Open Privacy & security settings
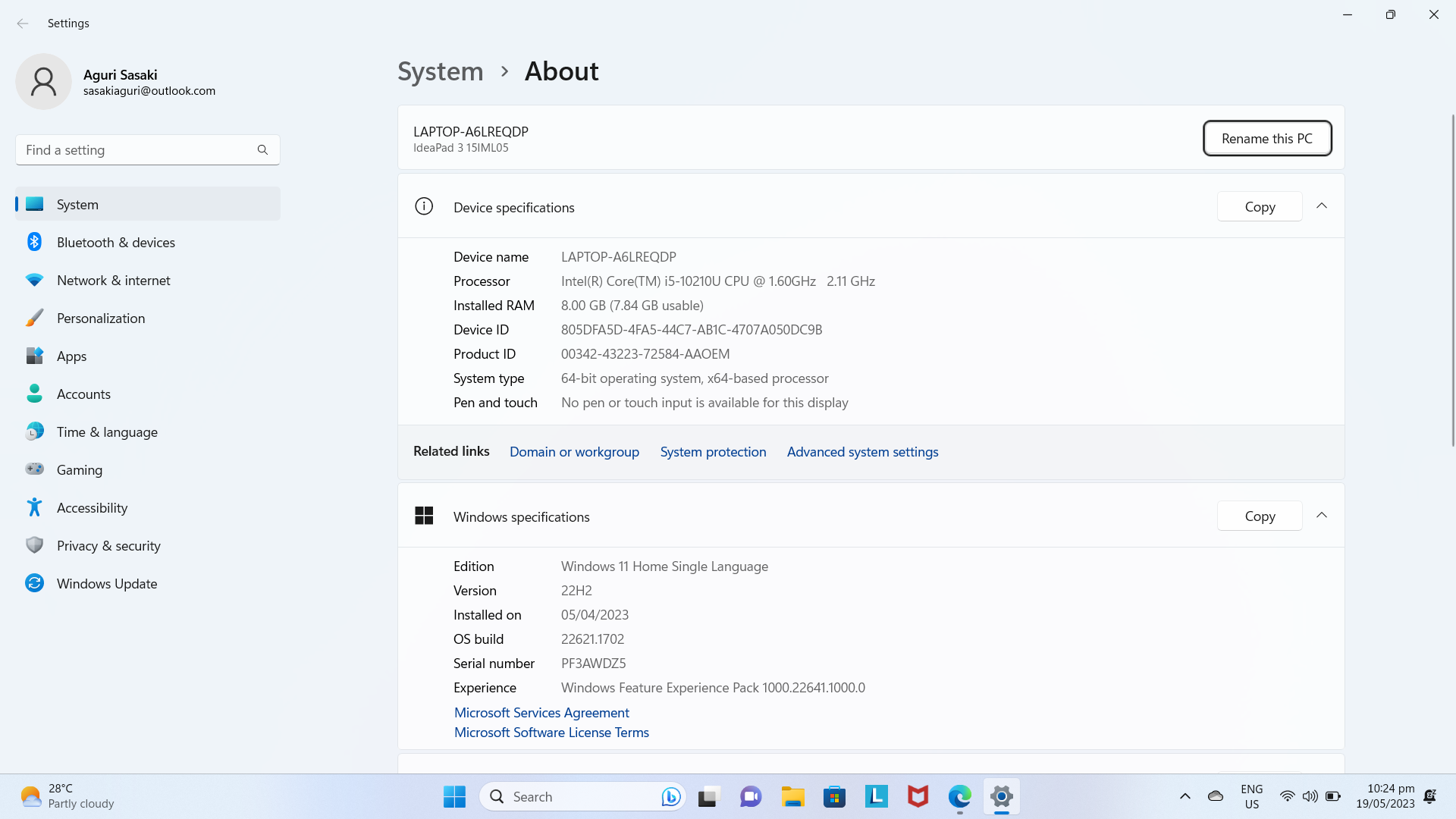Screen dimensions: 1456x819 108,545
